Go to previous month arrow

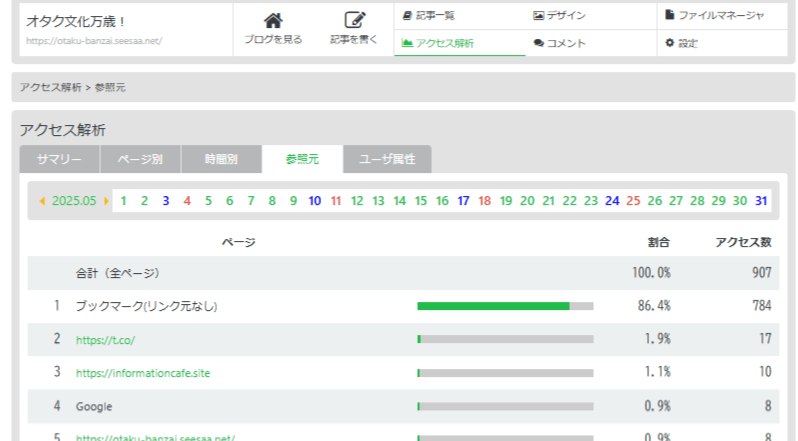(x=42, y=201)
